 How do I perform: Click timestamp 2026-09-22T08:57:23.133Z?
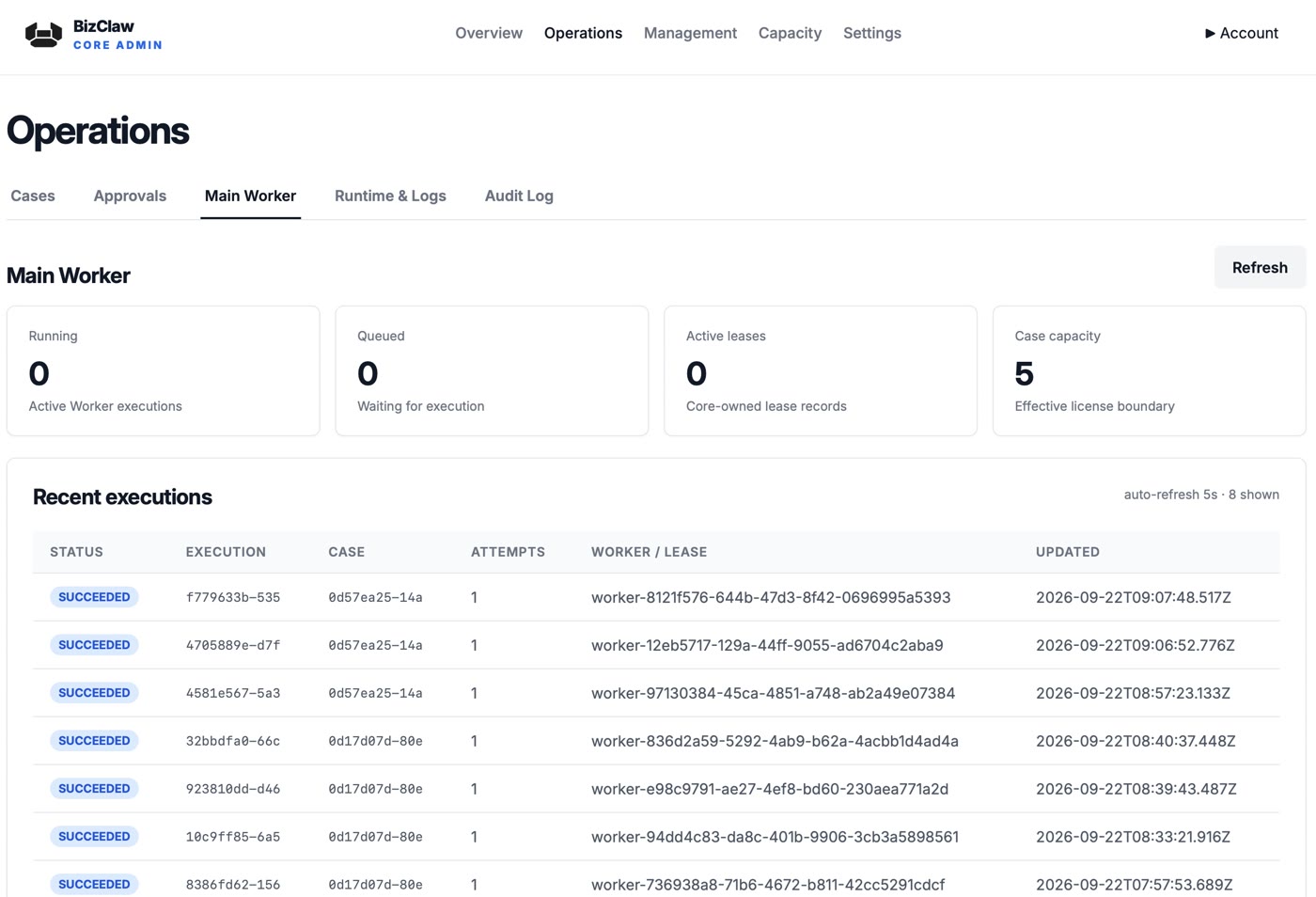coord(1134,693)
